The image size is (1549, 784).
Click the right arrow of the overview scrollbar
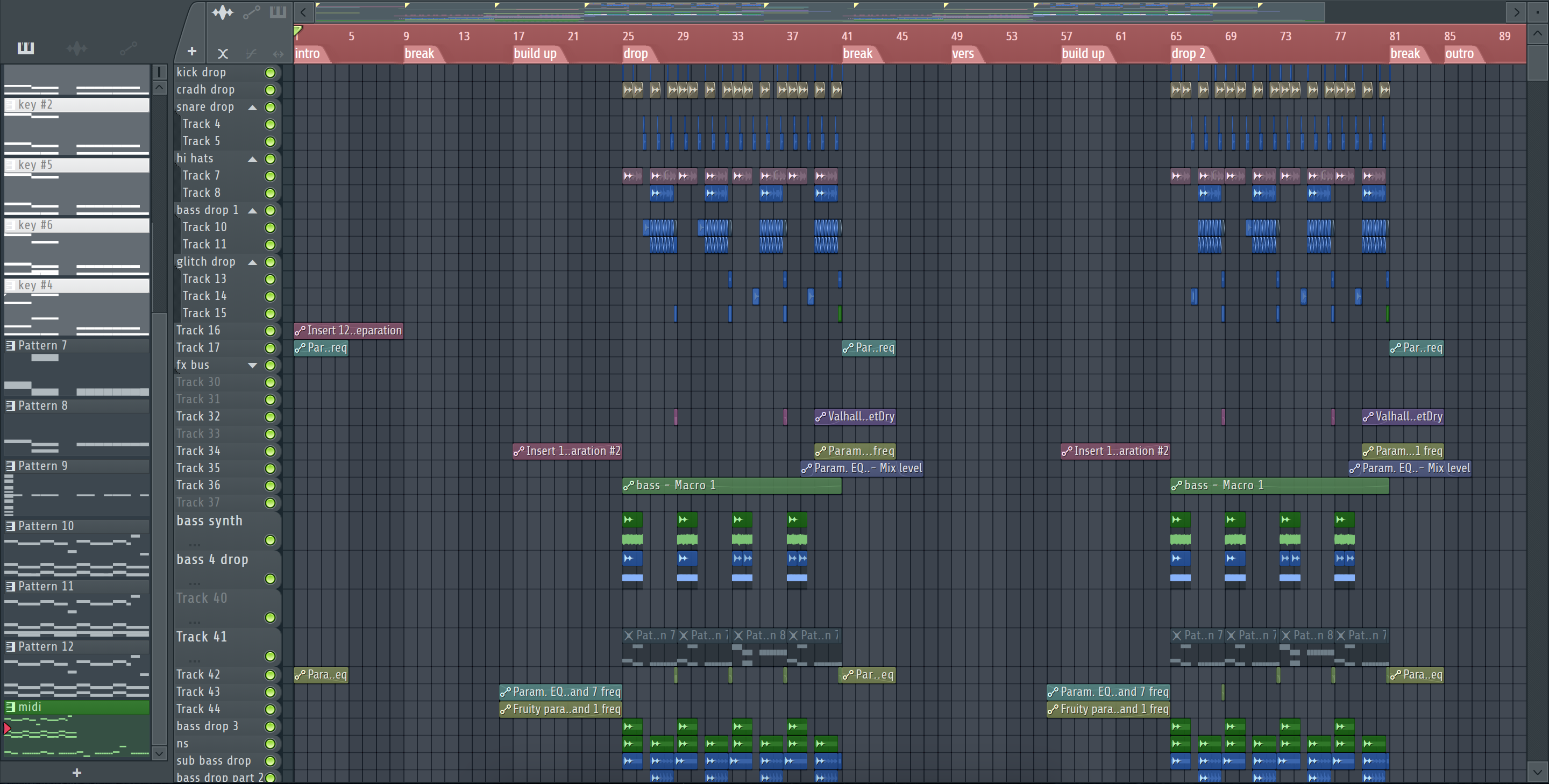[1516, 12]
